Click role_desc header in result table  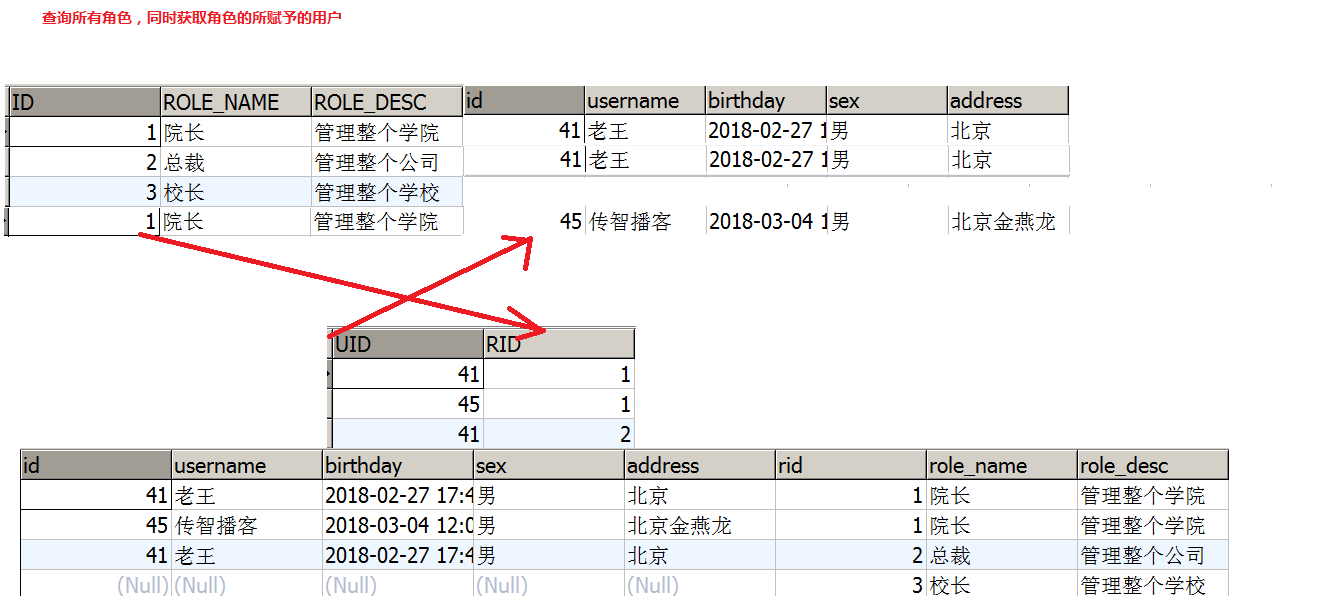point(1153,465)
